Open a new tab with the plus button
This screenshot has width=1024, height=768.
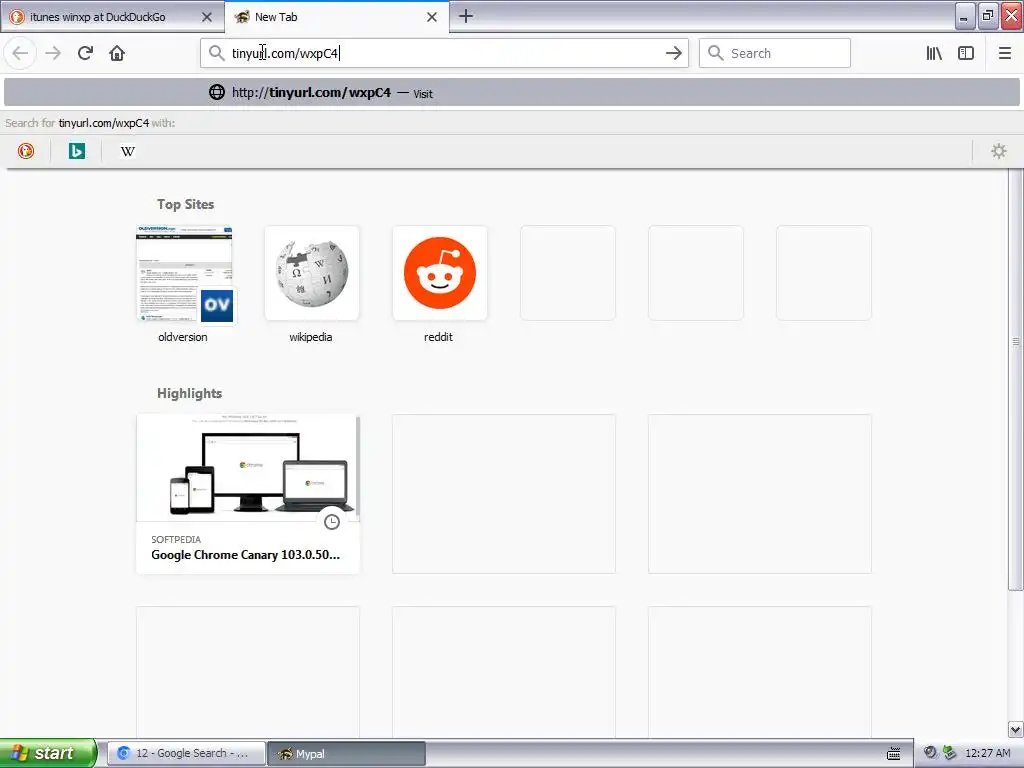(466, 16)
